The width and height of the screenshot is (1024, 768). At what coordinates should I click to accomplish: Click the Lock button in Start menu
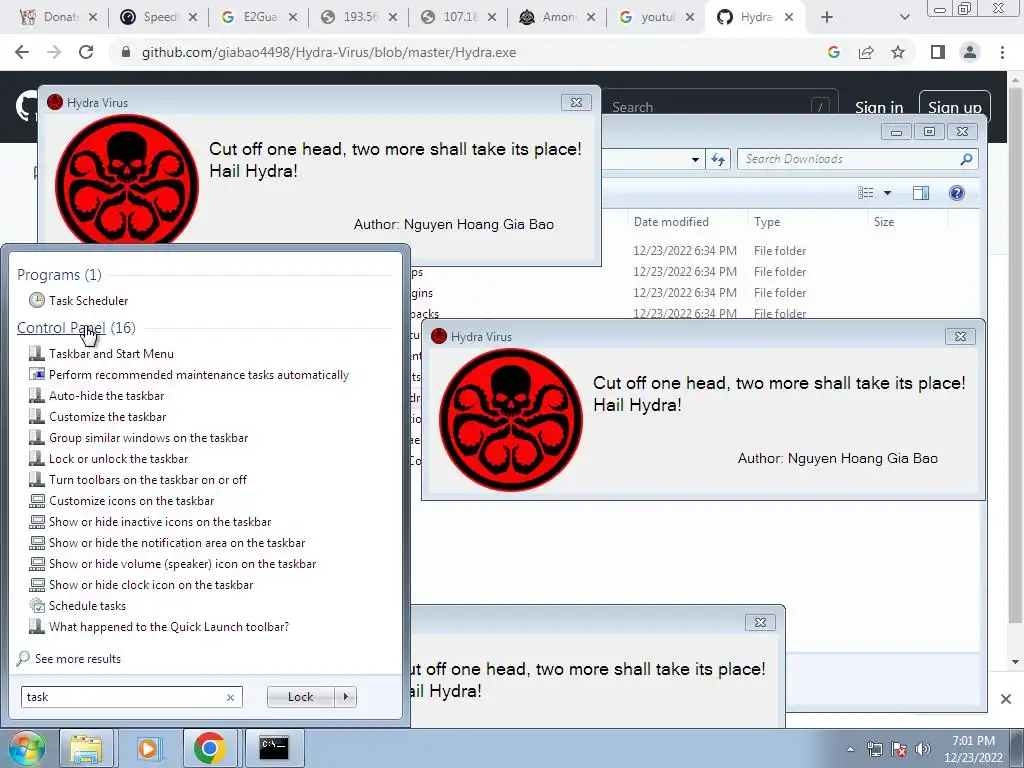point(300,697)
